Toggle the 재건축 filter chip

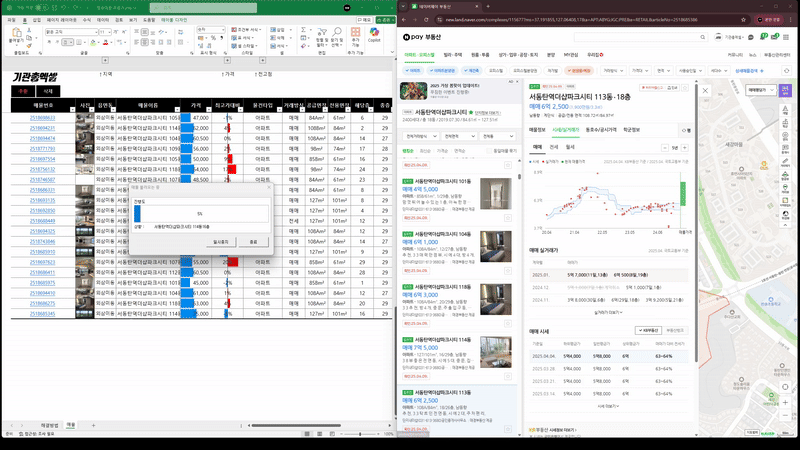472,70
